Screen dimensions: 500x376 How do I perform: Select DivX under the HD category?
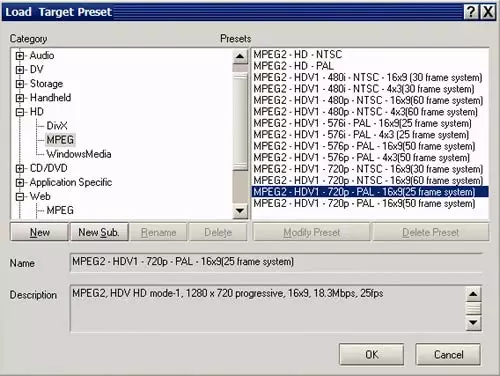pos(57,126)
